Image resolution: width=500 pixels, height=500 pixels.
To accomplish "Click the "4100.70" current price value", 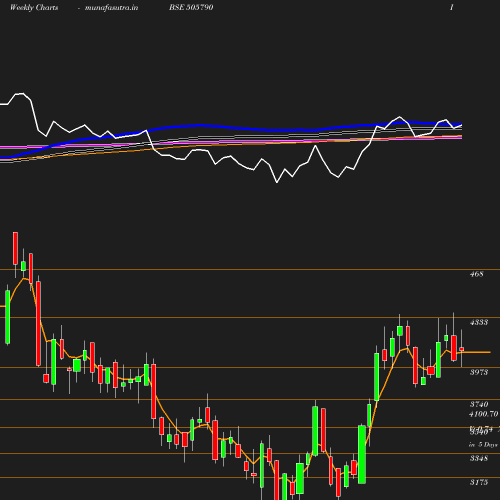I will [x=484, y=414].
